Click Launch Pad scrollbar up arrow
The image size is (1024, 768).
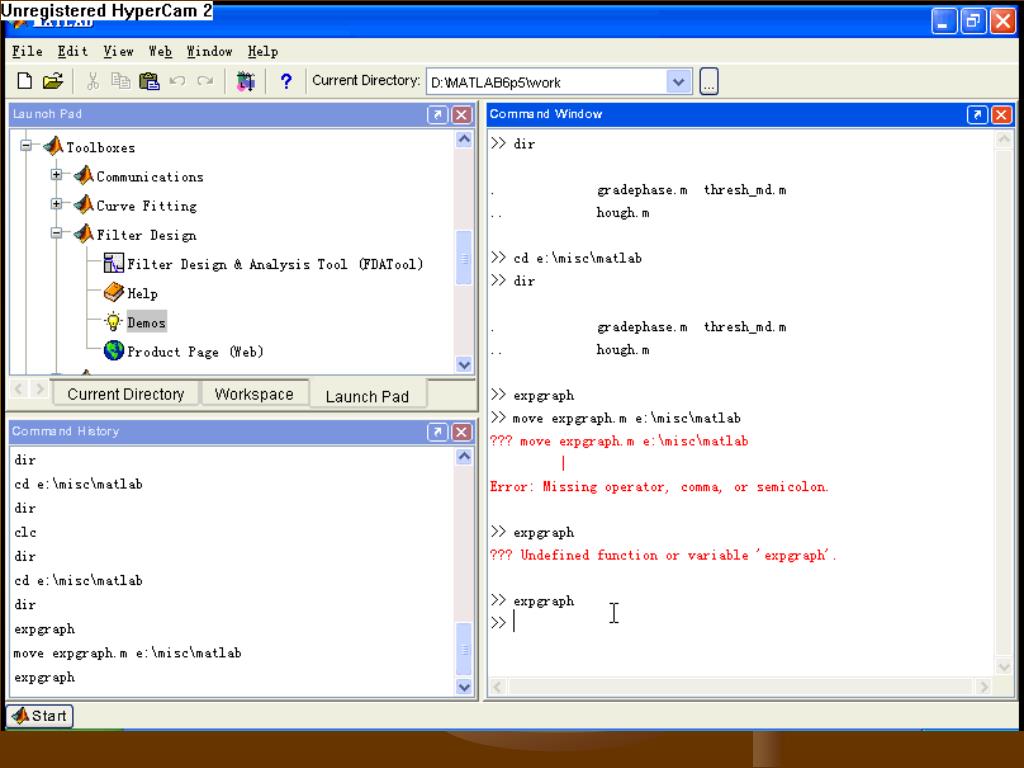click(464, 139)
